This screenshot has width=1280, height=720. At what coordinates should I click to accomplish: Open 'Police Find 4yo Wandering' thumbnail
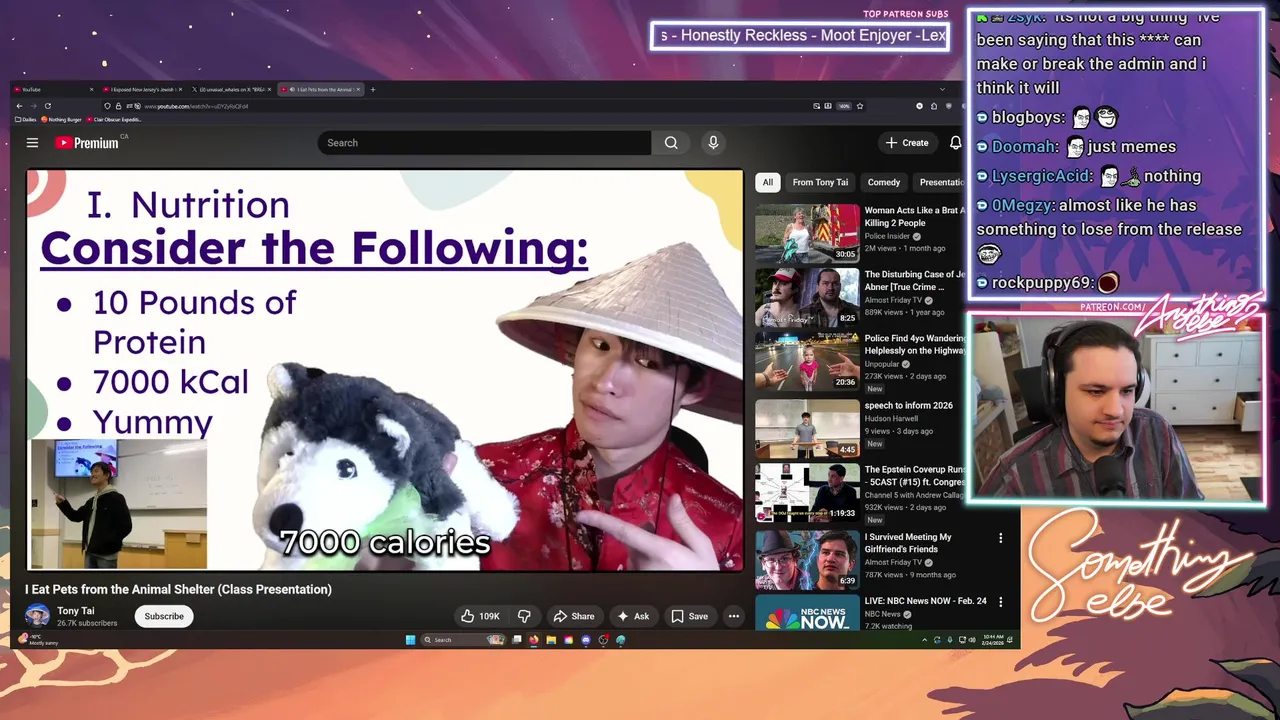pyautogui.click(x=807, y=361)
